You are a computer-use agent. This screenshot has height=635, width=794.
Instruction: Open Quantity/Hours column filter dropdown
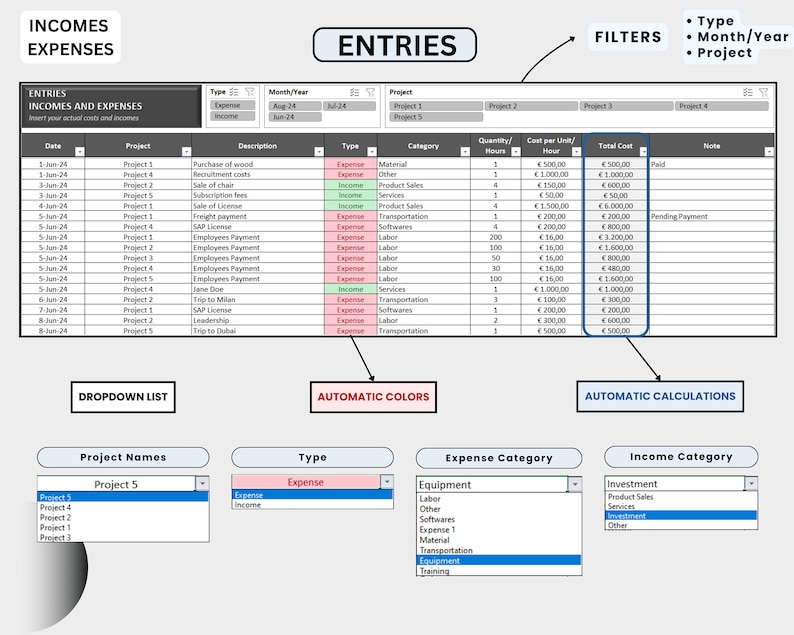point(515,151)
